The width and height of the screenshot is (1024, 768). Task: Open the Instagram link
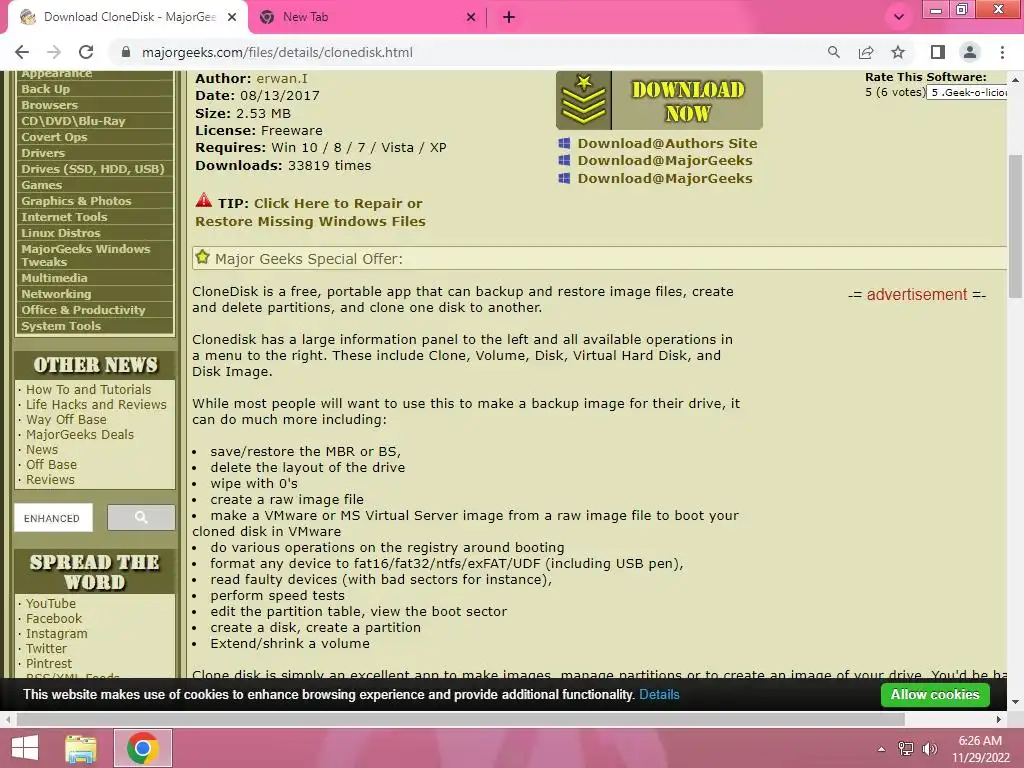[x=56, y=633]
